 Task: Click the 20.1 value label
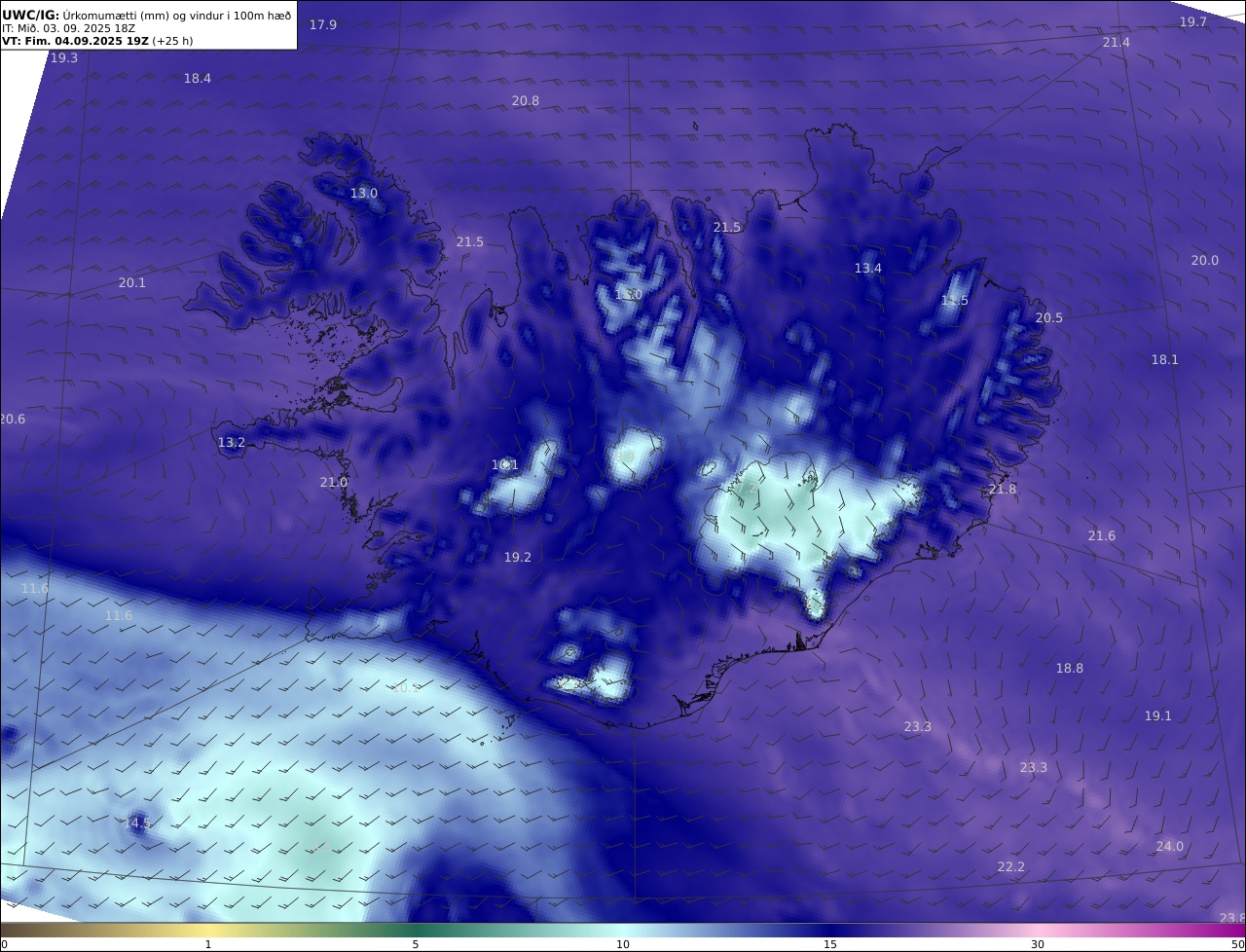pos(132,282)
